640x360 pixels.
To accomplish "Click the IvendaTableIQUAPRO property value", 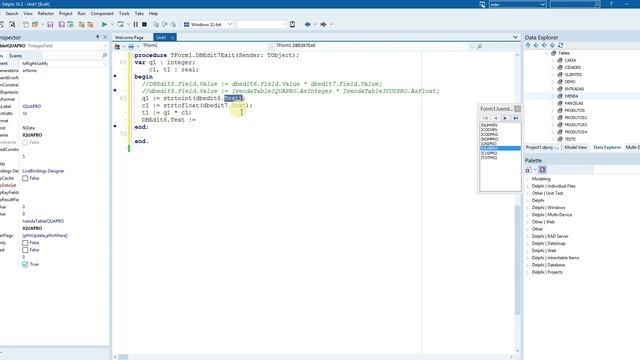I will (43, 221).
